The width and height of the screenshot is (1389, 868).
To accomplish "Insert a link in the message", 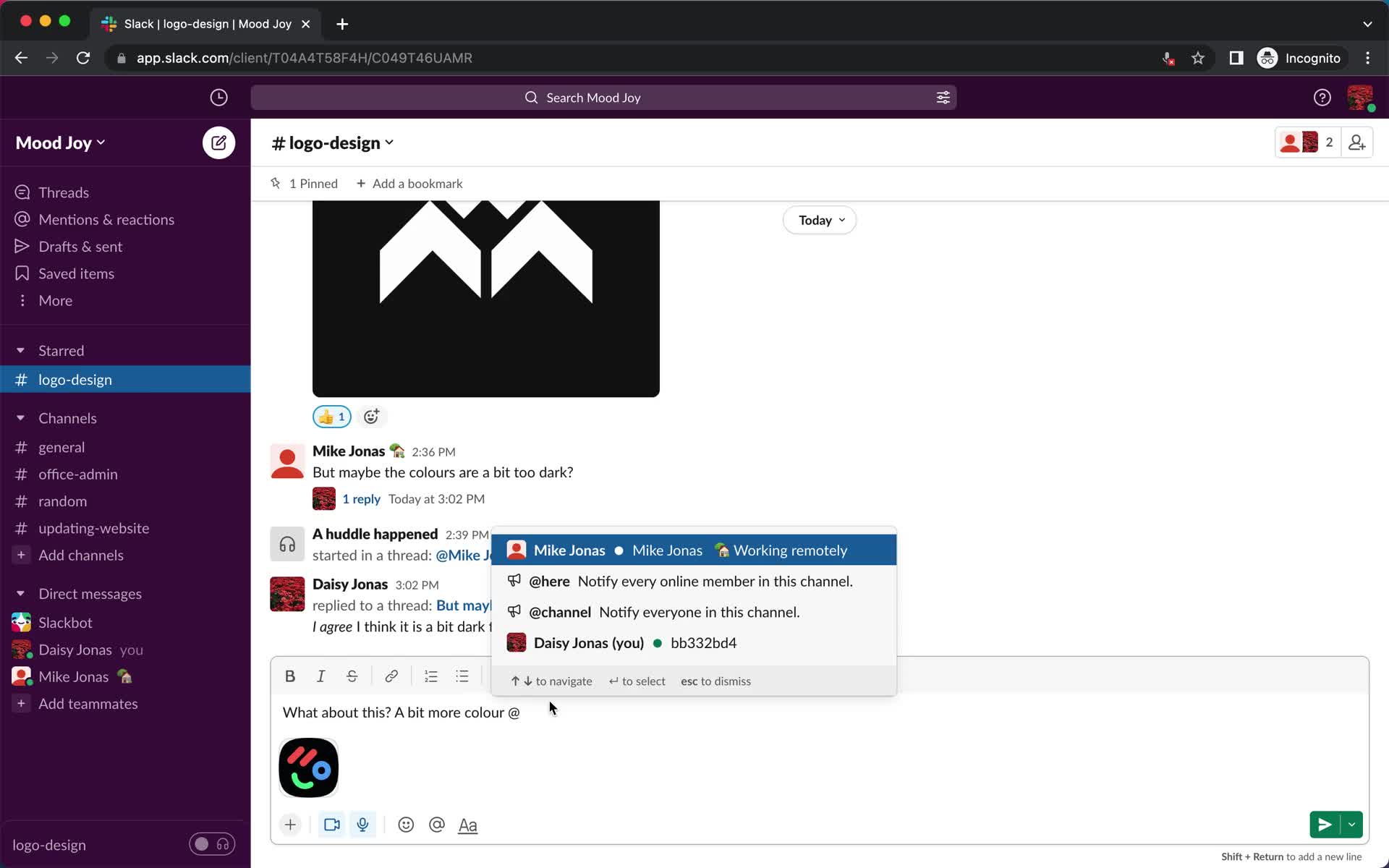I will [x=391, y=676].
